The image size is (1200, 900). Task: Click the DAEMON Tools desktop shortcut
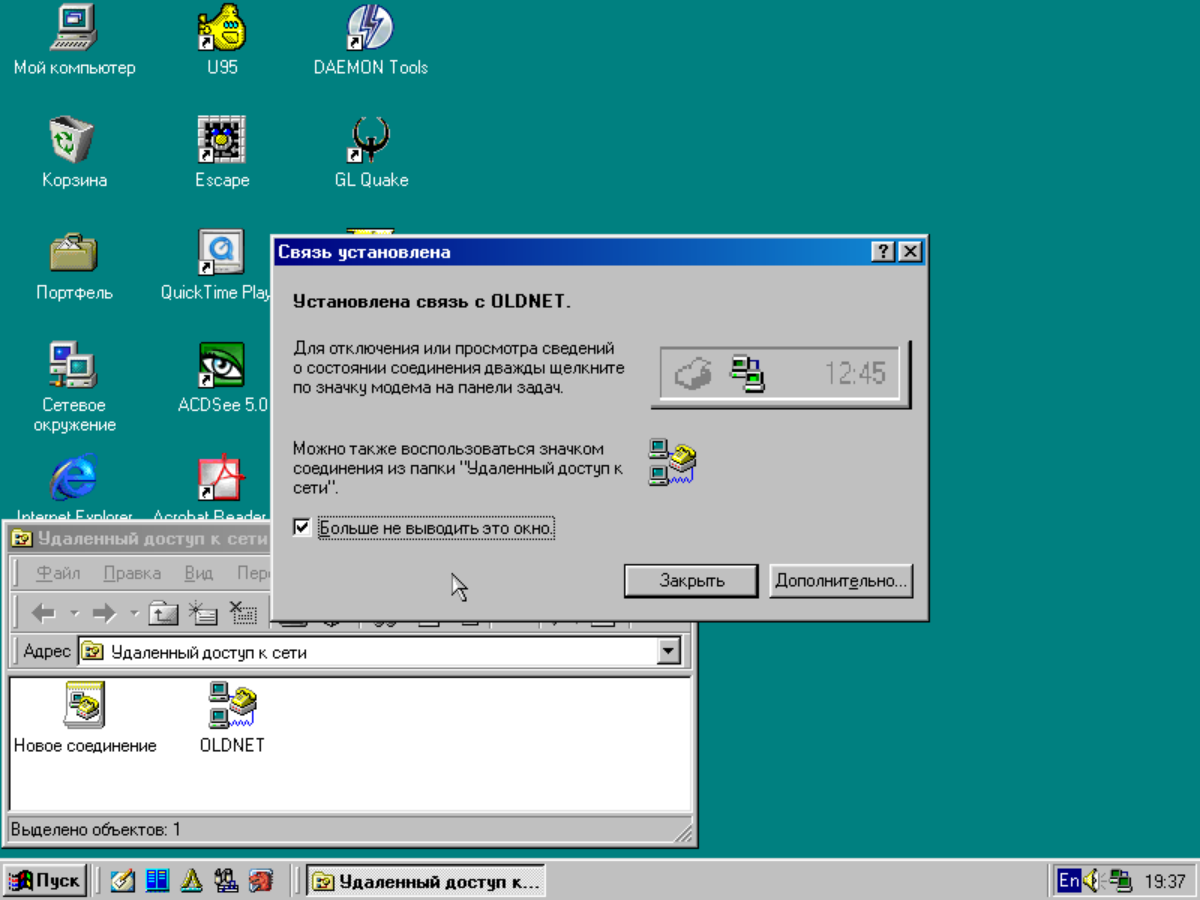(x=370, y=28)
